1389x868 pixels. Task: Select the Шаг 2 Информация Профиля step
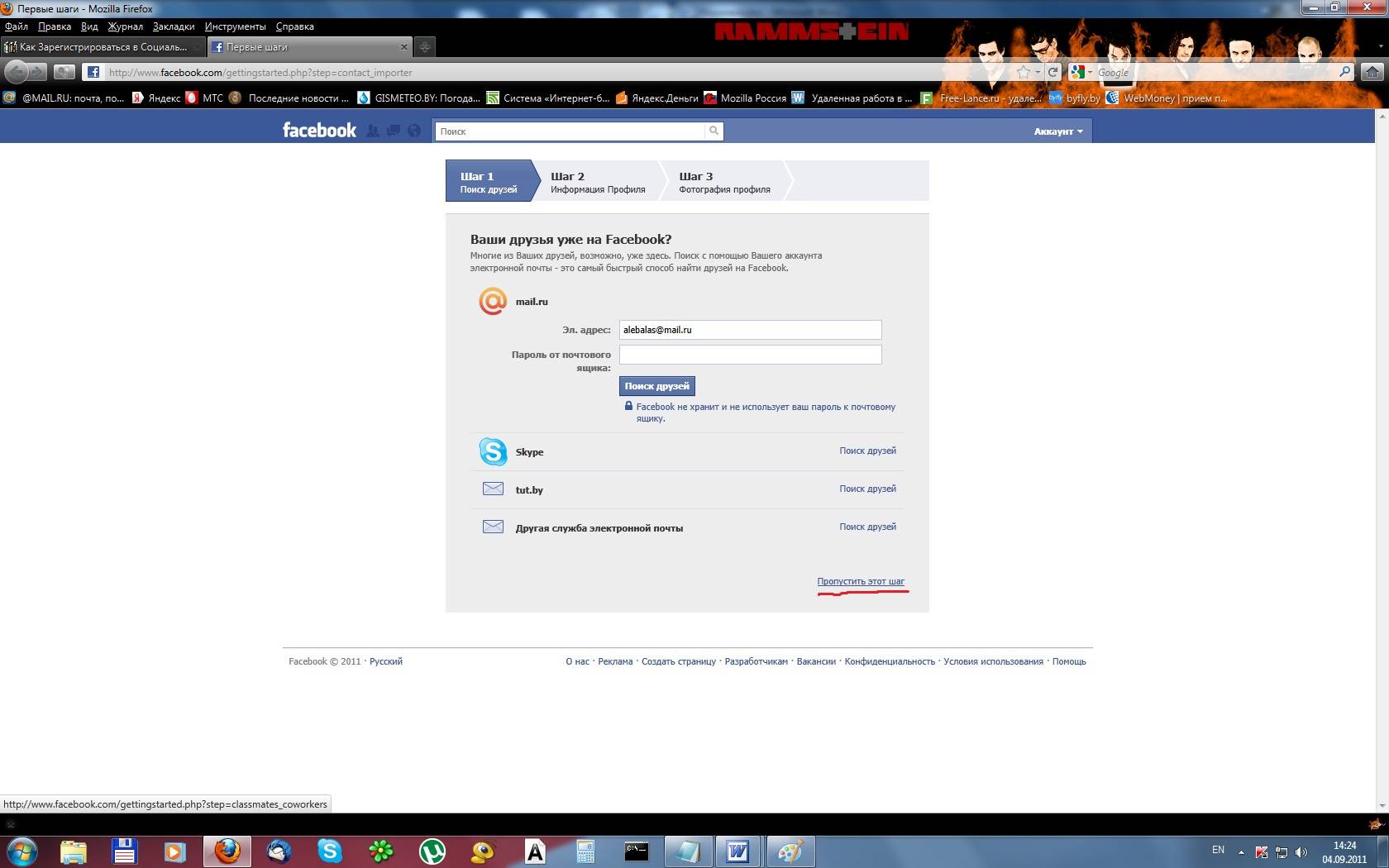(x=598, y=182)
